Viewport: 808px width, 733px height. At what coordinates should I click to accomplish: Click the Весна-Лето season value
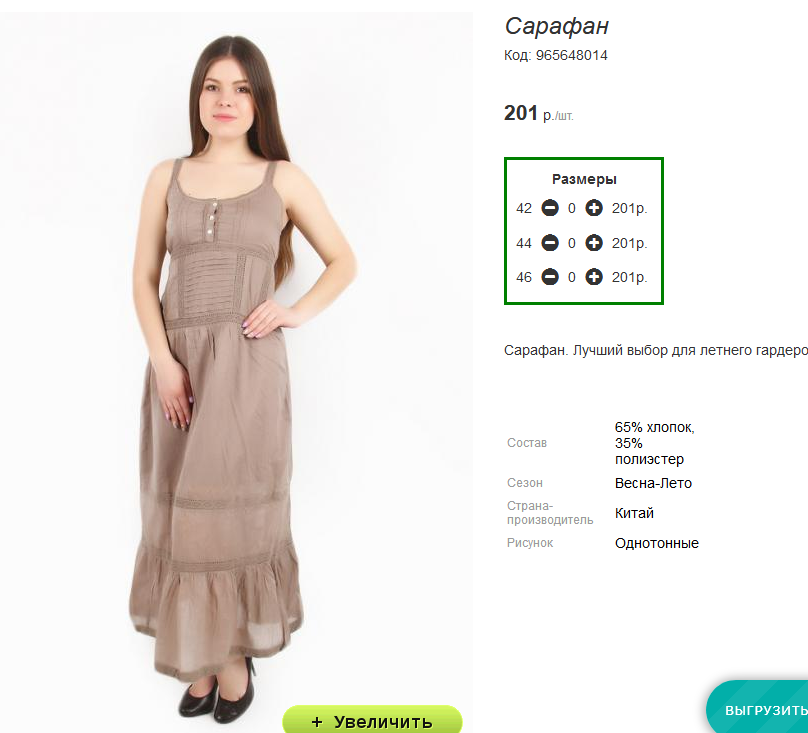click(x=653, y=483)
